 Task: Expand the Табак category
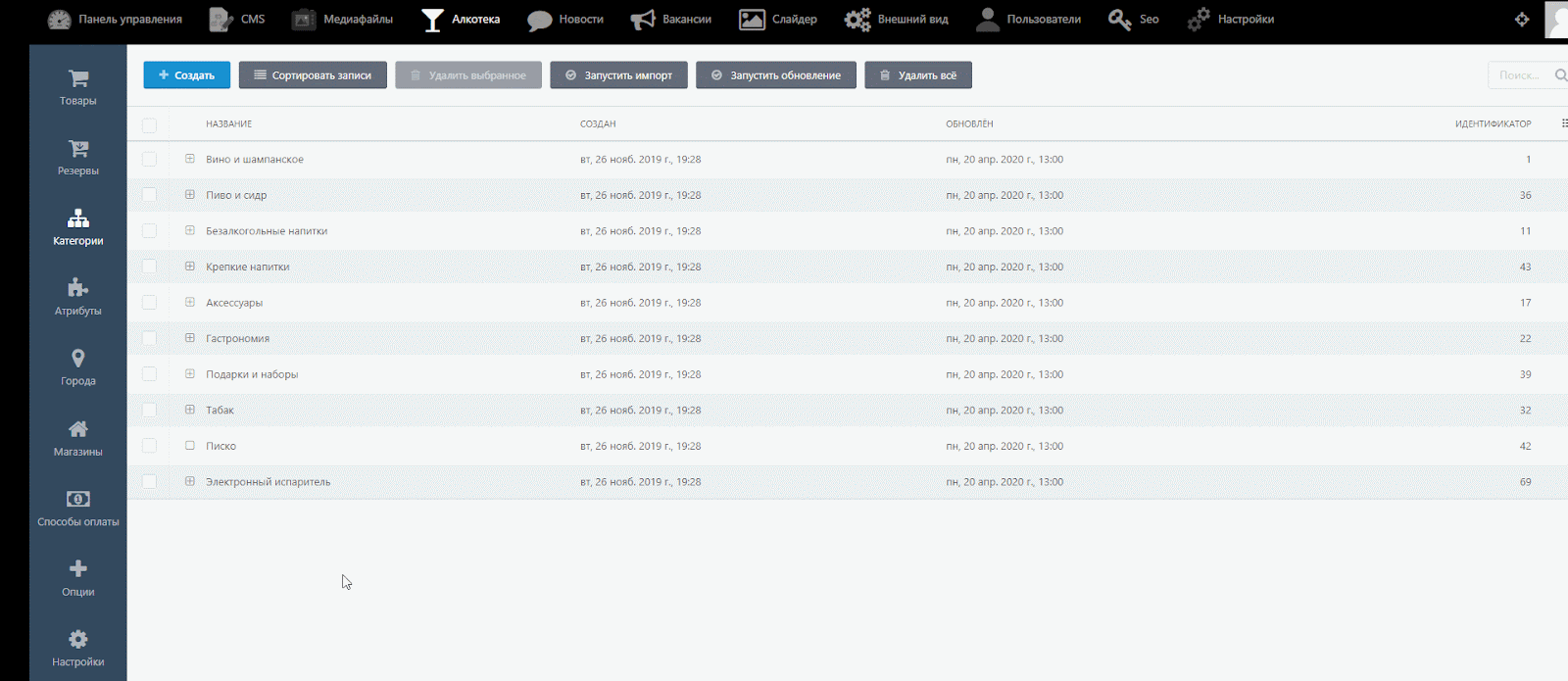tap(190, 409)
